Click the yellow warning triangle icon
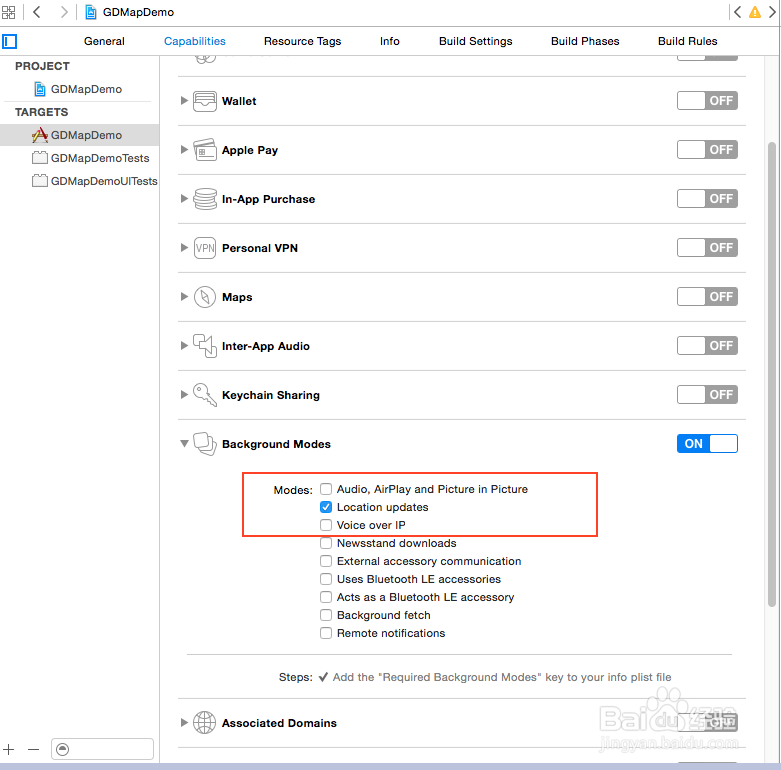This screenshot has width=781, height=770. [x=755, y=12]
